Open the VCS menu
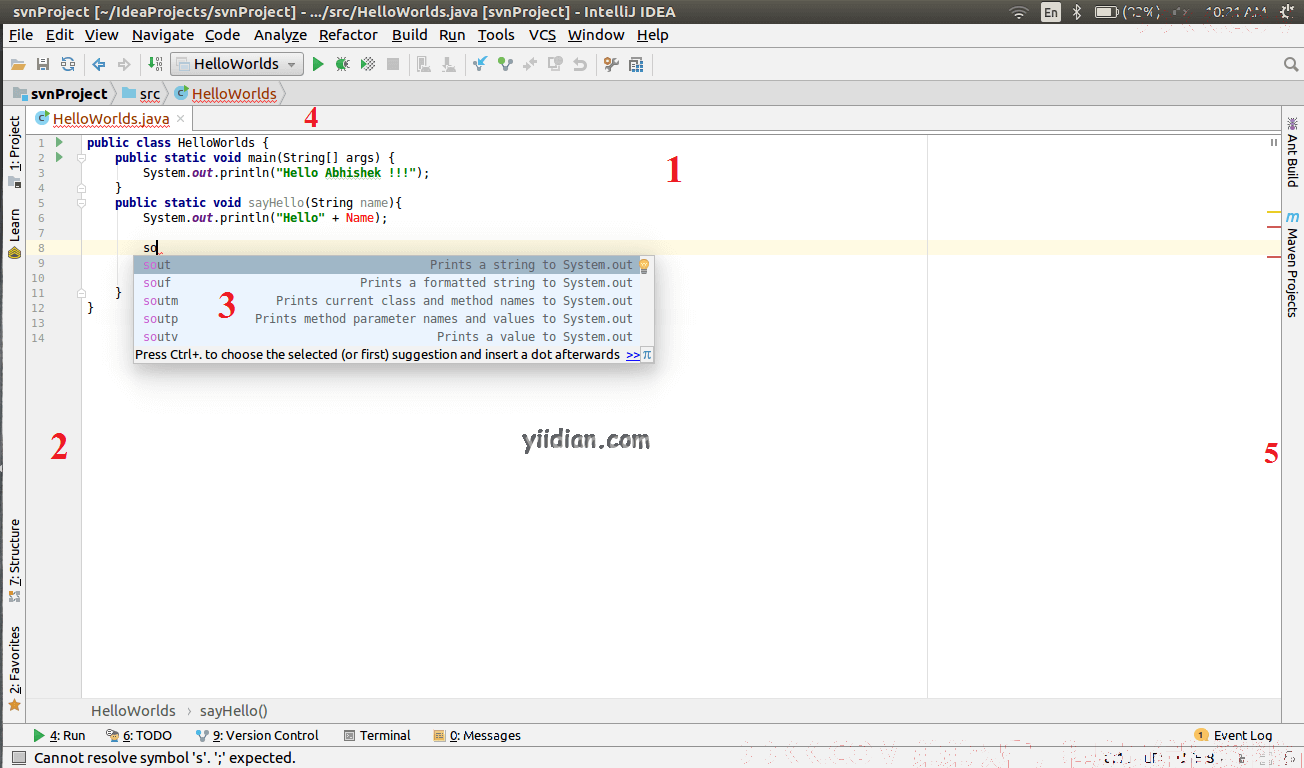 click(x=542, y=34)
